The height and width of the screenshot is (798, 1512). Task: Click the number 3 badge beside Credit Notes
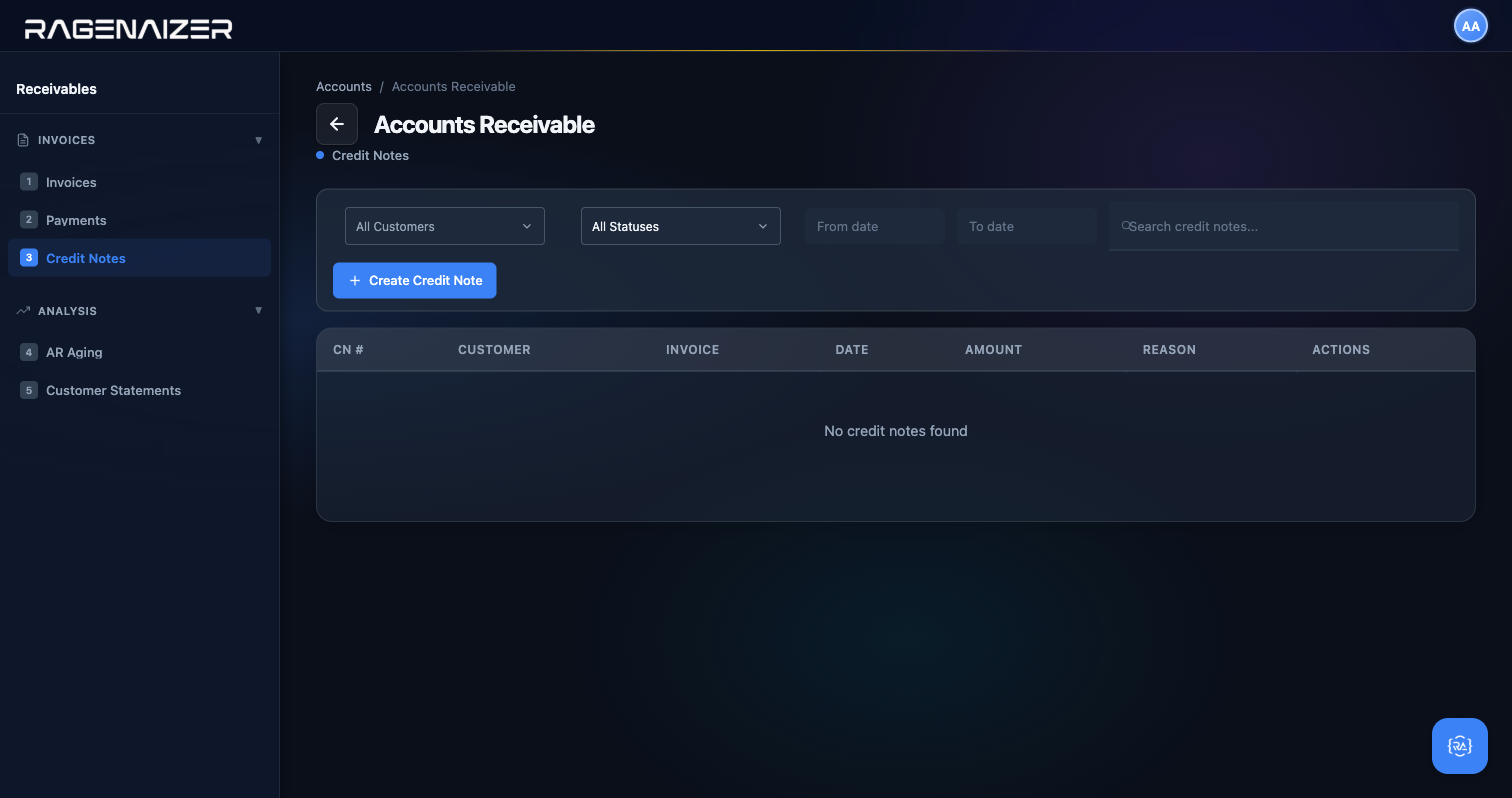(x=29, y=258)
